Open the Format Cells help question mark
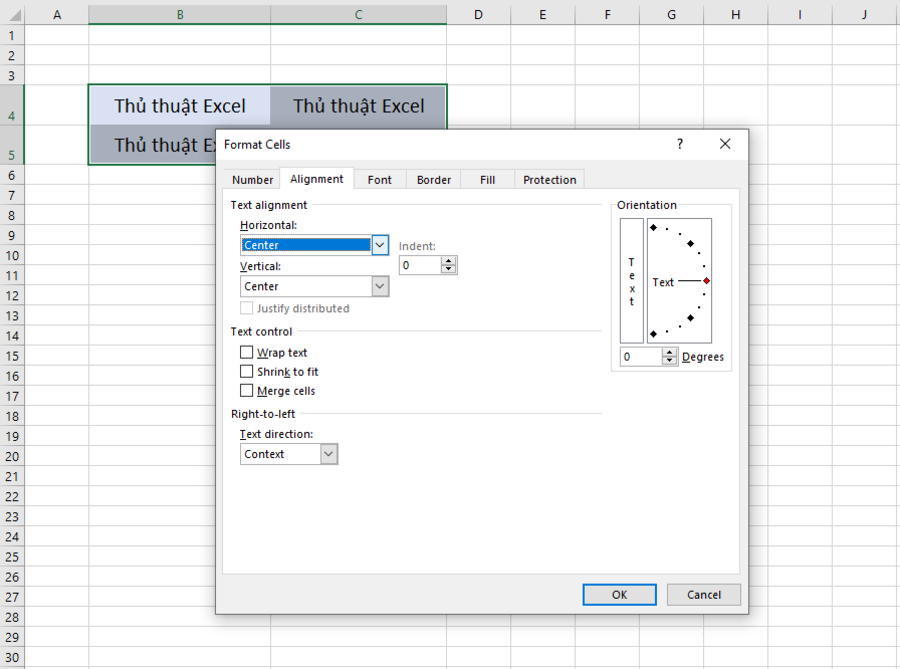Screen dimensions: 900x669 (x=680, y=144)
